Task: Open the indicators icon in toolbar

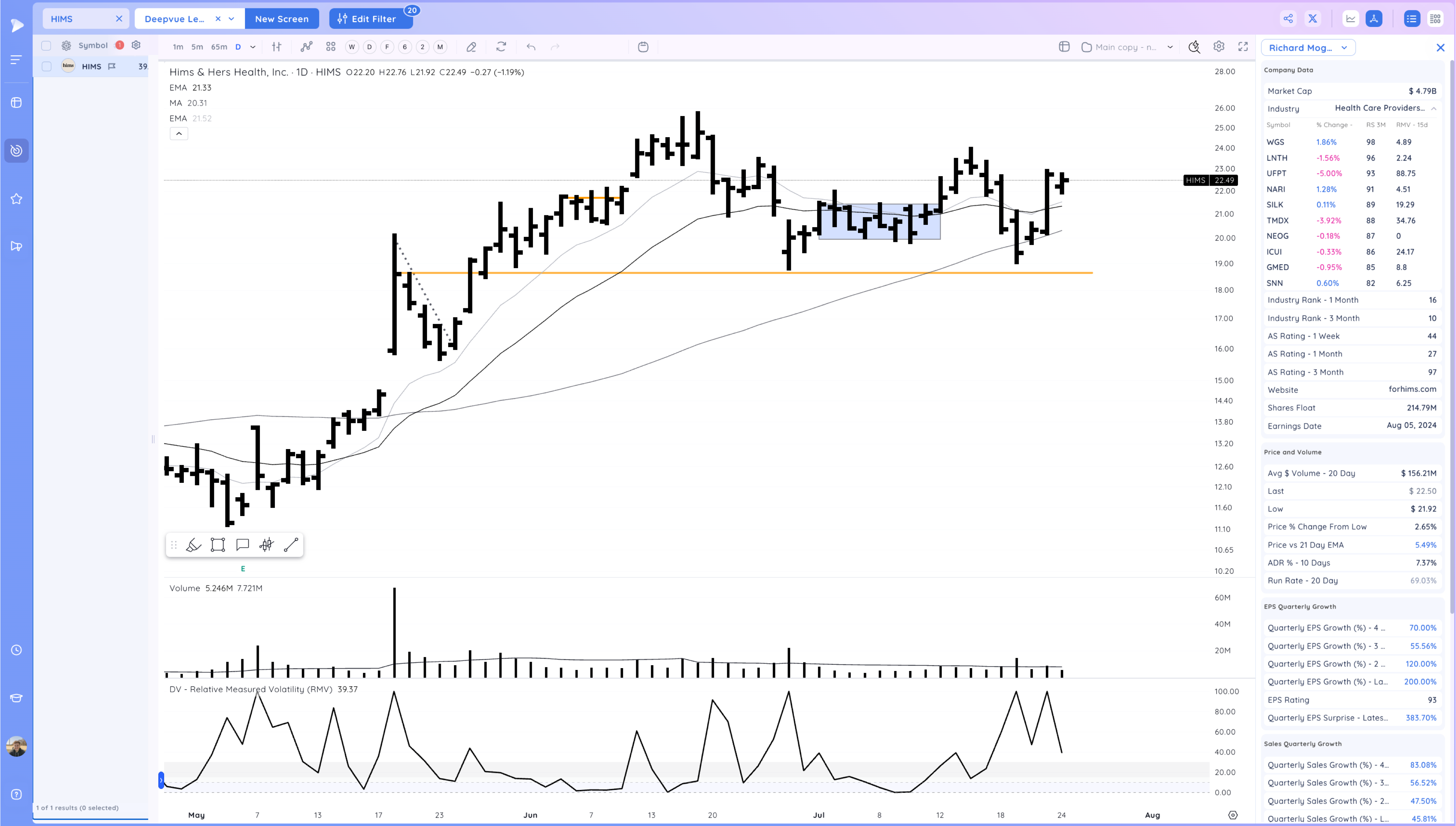Action: [x=306, y=47]
